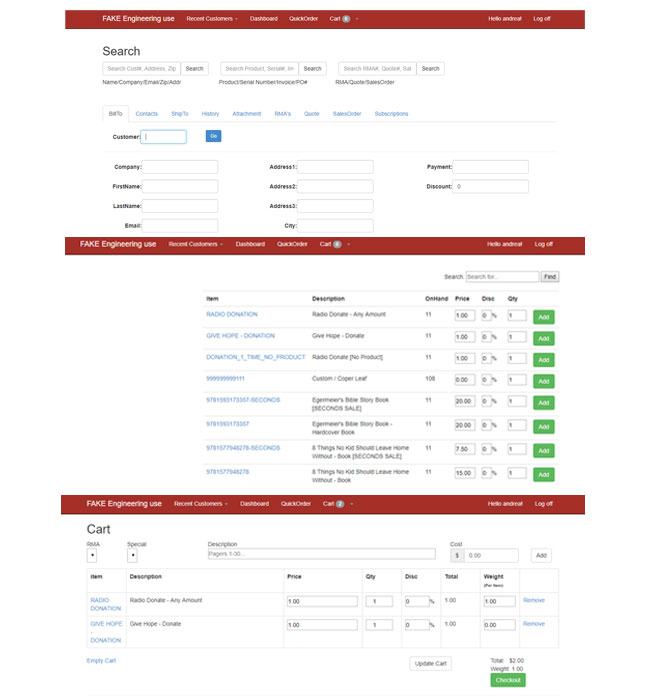Switch to the Contacts tab
The height and width of the screenshot is (700, 650).
(146, 114)
